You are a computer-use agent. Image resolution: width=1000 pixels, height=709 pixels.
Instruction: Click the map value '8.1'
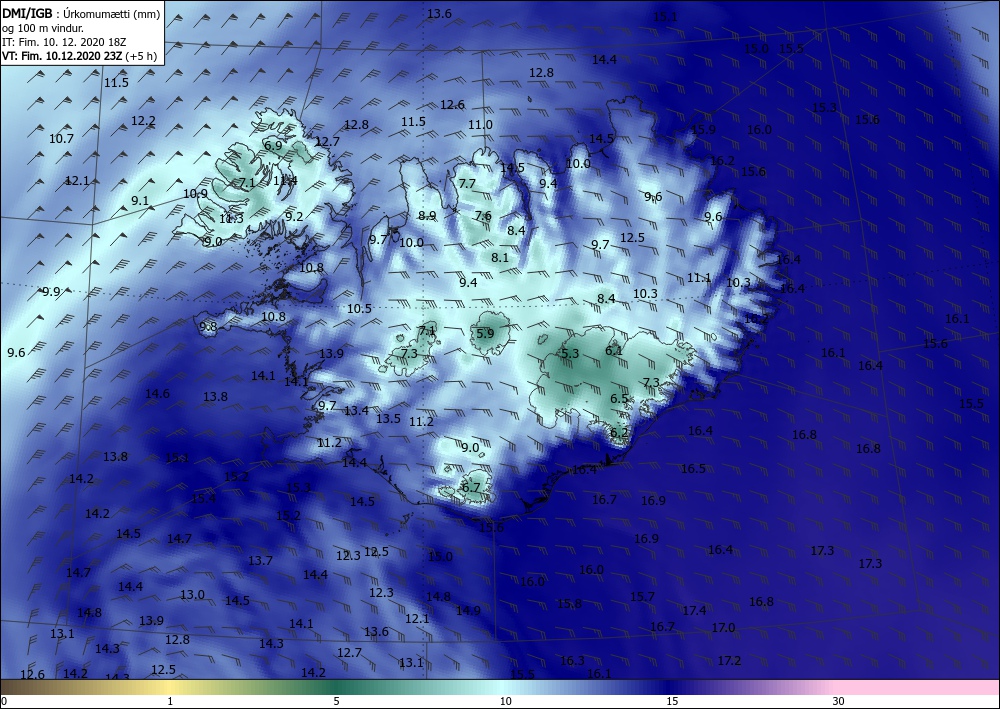click(500, 258)
